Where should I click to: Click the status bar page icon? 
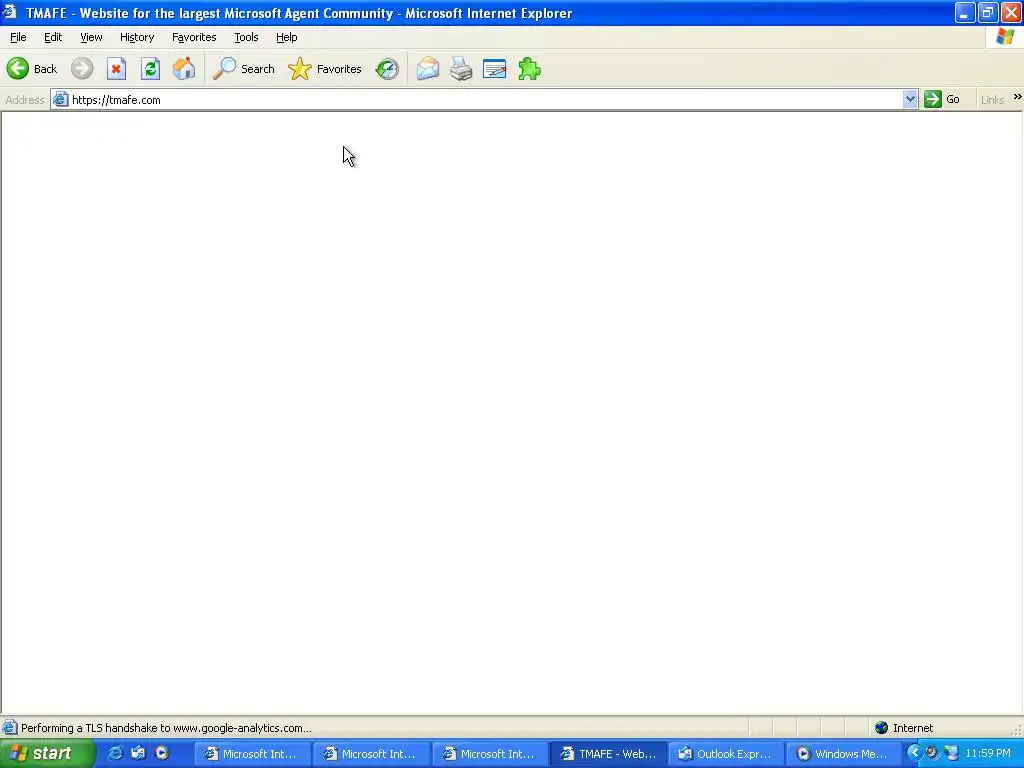pos(9,728)
